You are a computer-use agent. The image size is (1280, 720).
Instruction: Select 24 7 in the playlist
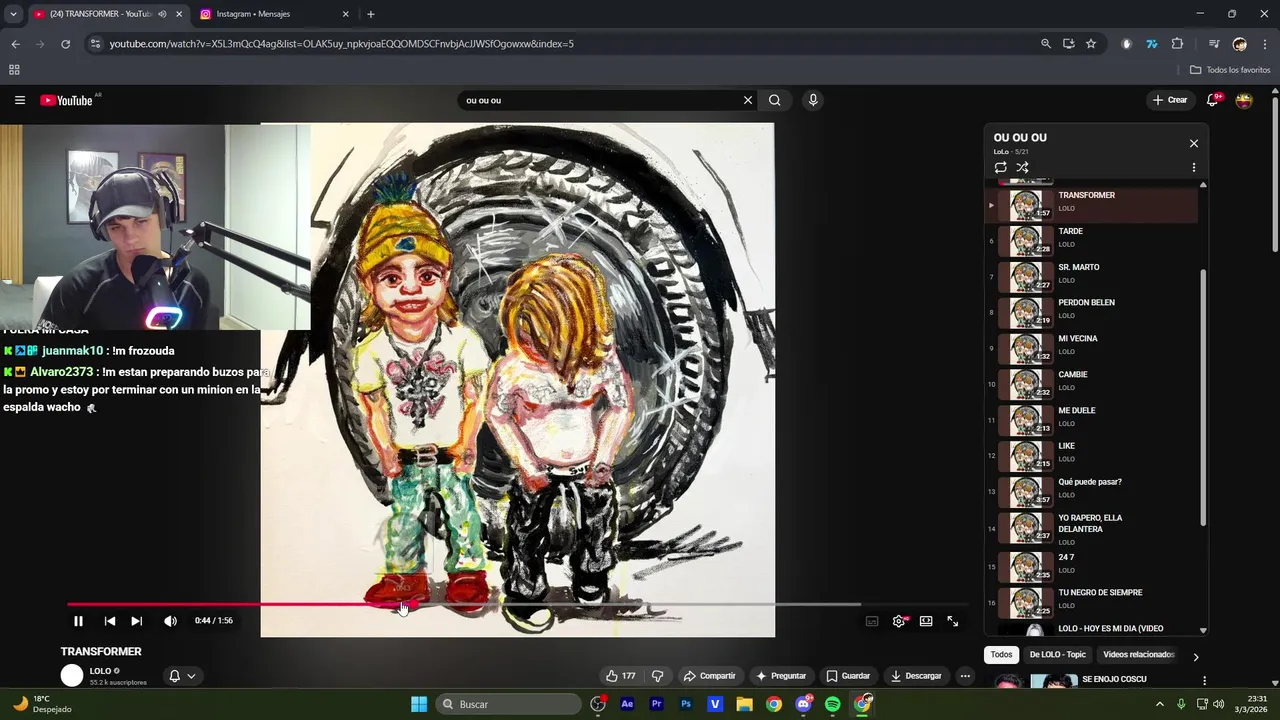(x=1092, y=565)
